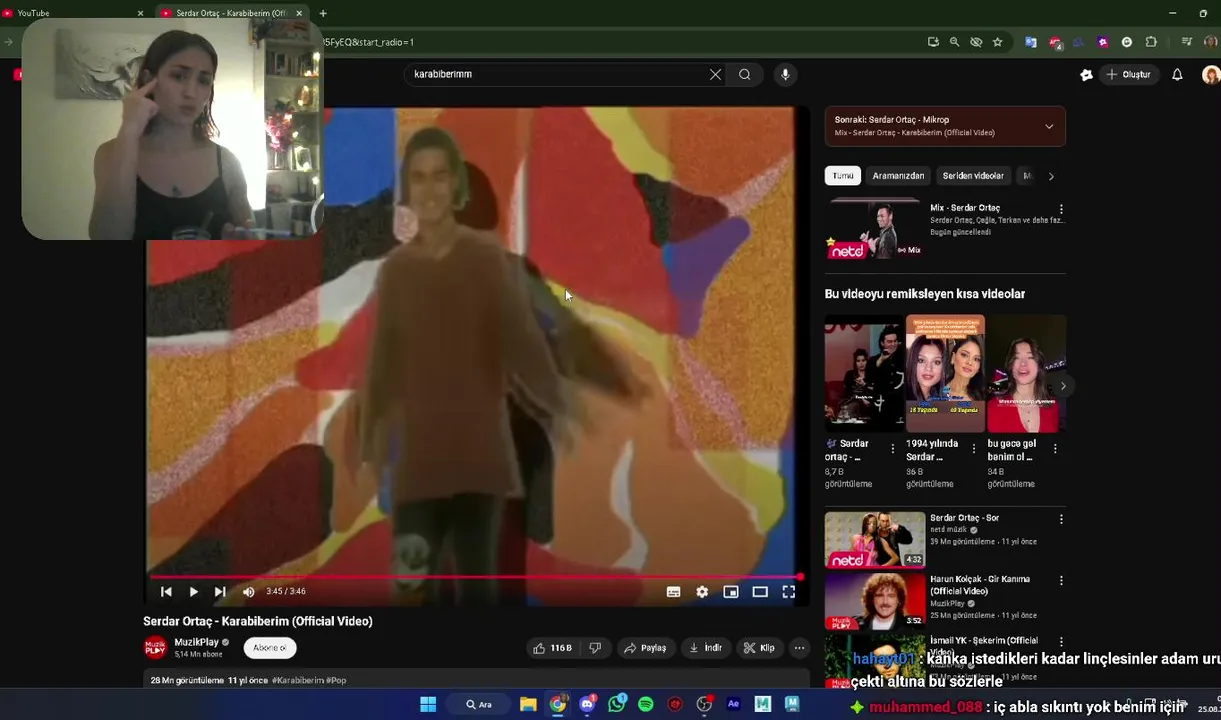Mute the video volume speaker icon
The image size is (1221, 720).
pos(248,592)
